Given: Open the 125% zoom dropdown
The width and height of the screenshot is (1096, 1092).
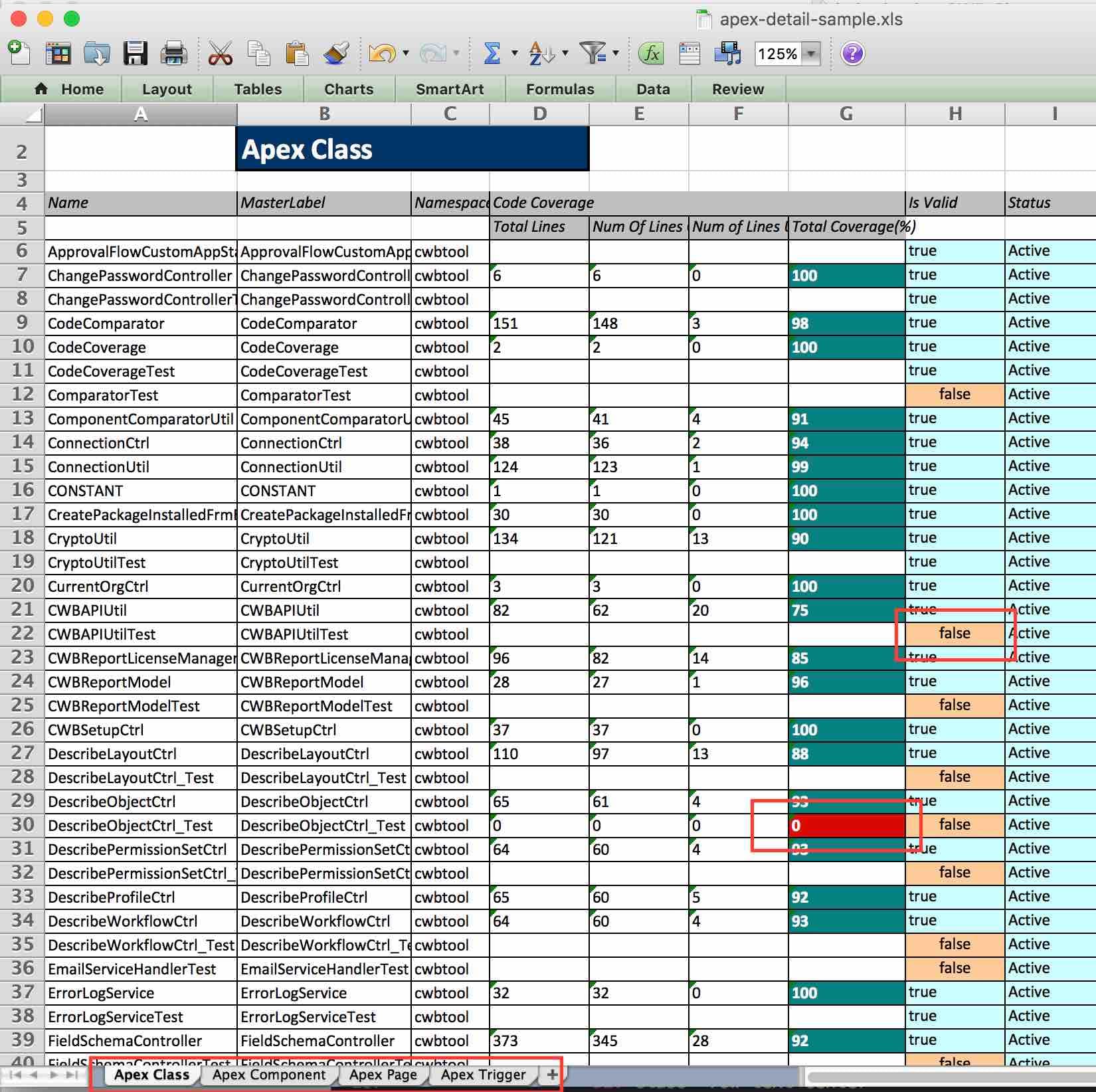Looking at the screenshot, I should point(811,54).
